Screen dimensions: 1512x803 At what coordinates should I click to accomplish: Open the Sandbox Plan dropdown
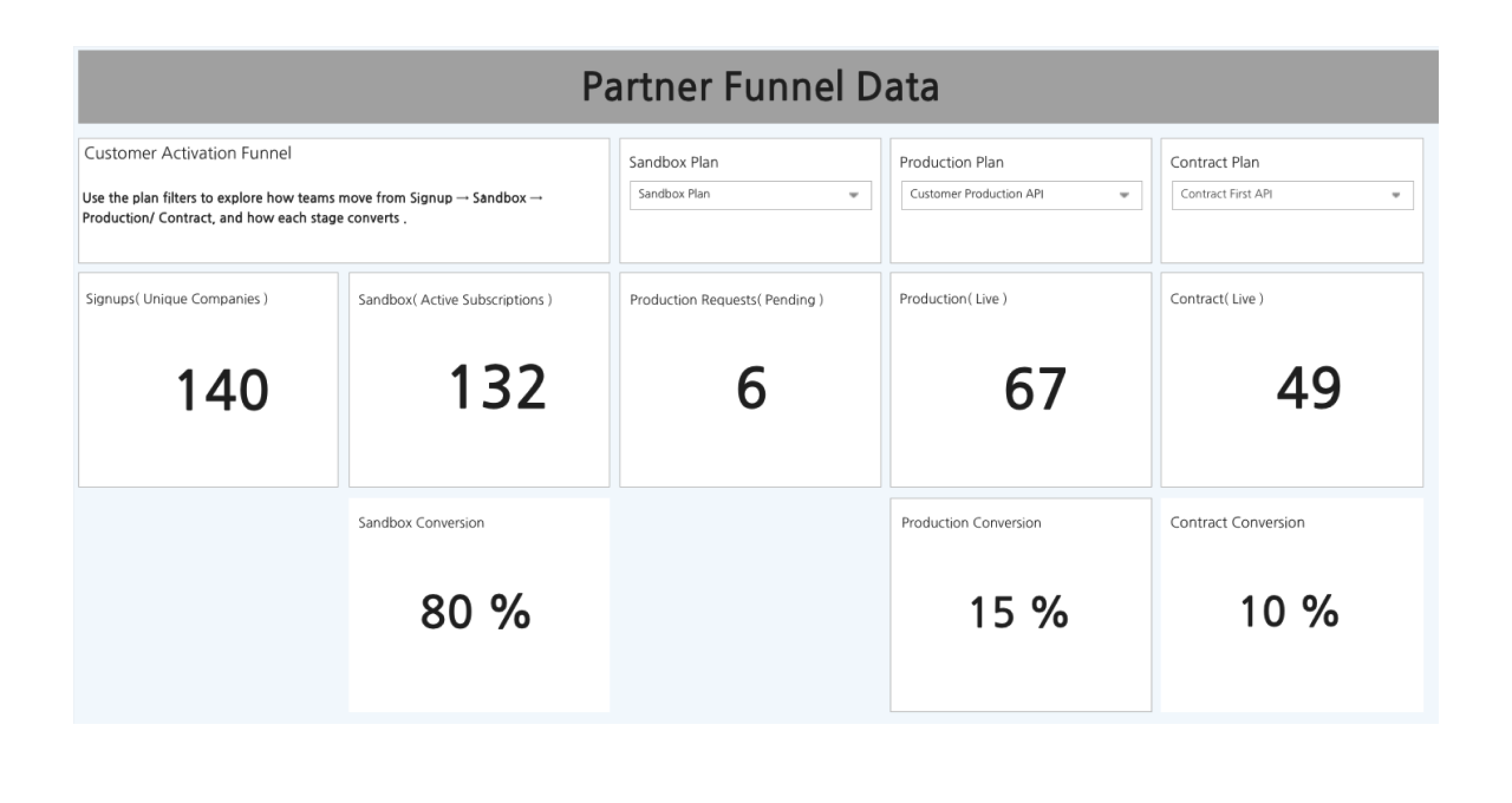(750, 195)
